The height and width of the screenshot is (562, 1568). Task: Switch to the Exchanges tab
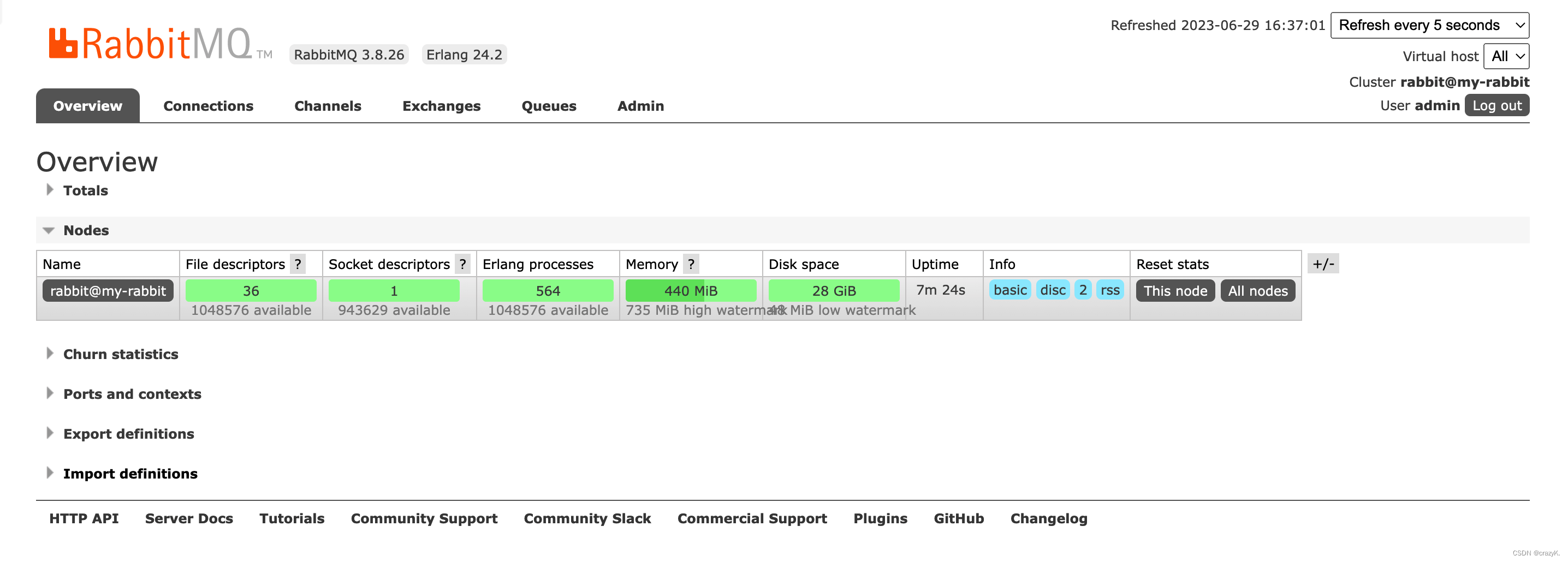pyautogui.click(x=441, y=106)
